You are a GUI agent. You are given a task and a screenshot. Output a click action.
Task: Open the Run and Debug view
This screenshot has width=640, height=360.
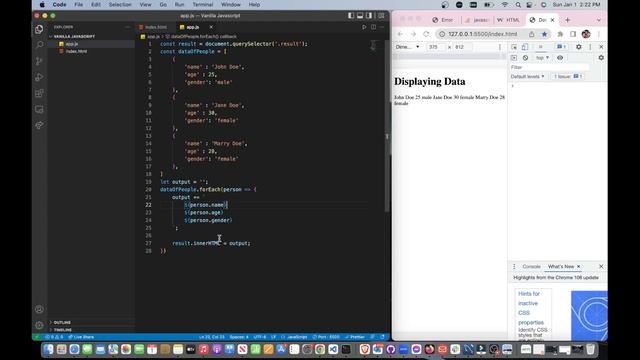[x=39, y=77]
